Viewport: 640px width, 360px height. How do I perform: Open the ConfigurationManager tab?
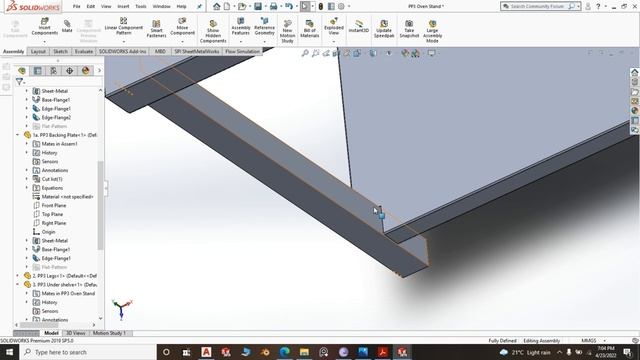tap(53, 71)
